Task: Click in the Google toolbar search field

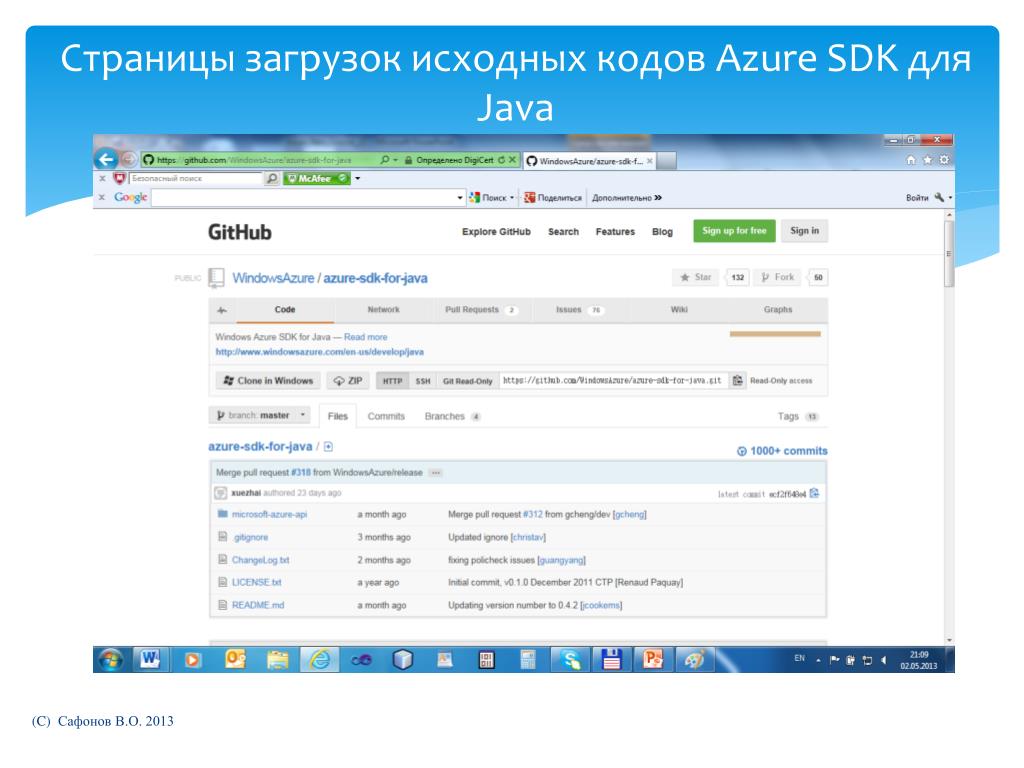Action: pos(300,198)
